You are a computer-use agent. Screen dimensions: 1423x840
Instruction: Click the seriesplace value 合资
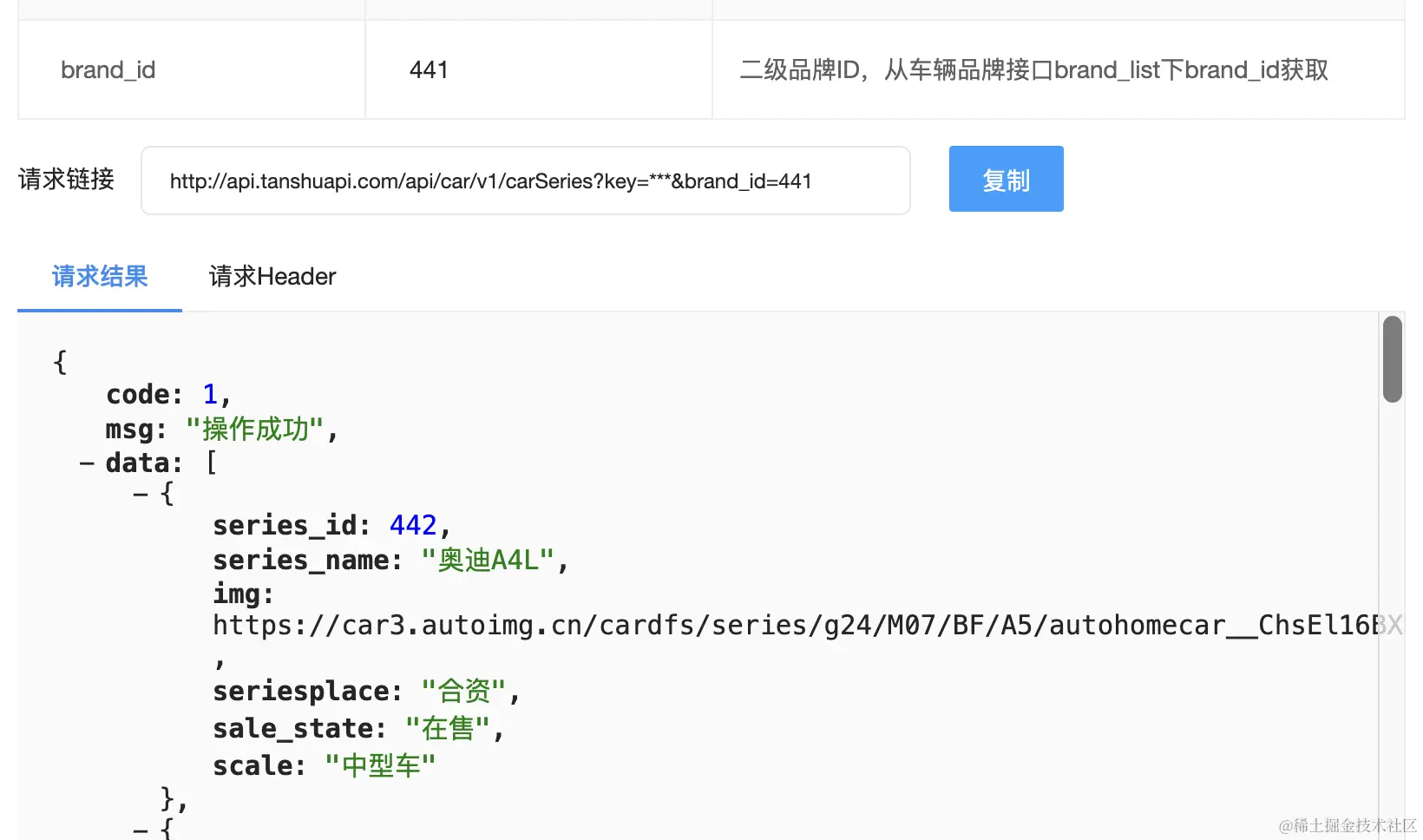pos(463,692)
